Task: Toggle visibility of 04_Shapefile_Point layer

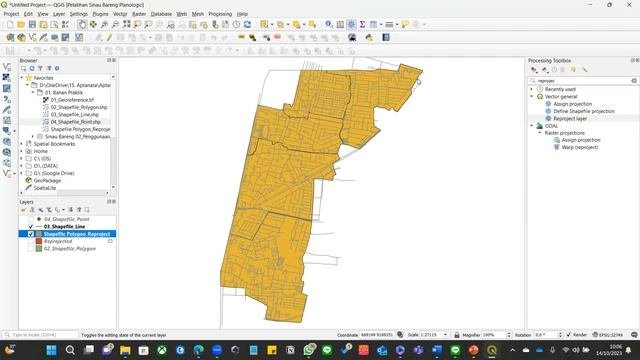Action: click(x=31, y=219)
